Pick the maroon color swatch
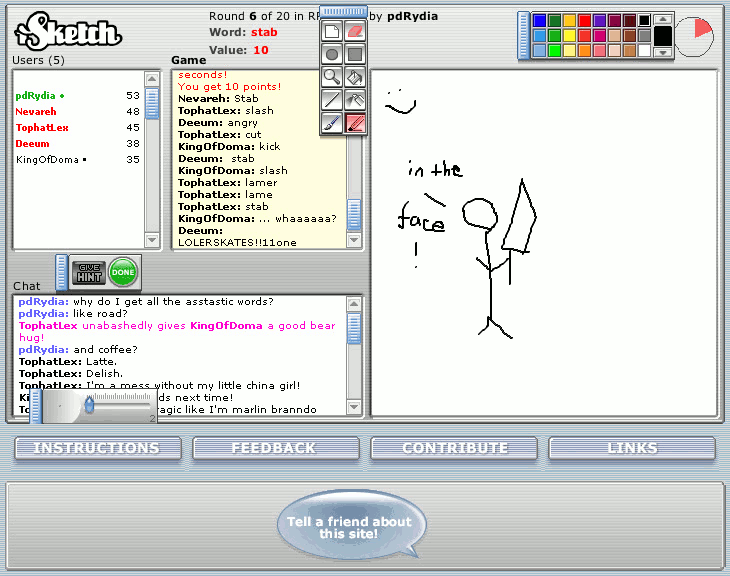Image resolution: width=730 pixels, height=576 pixels. click(615, 20)
